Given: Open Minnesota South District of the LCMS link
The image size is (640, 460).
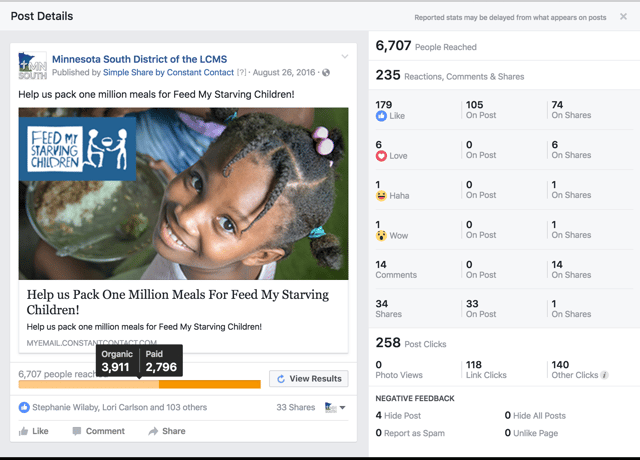Looking at the screenshot, I should click(x=140, y=59).
